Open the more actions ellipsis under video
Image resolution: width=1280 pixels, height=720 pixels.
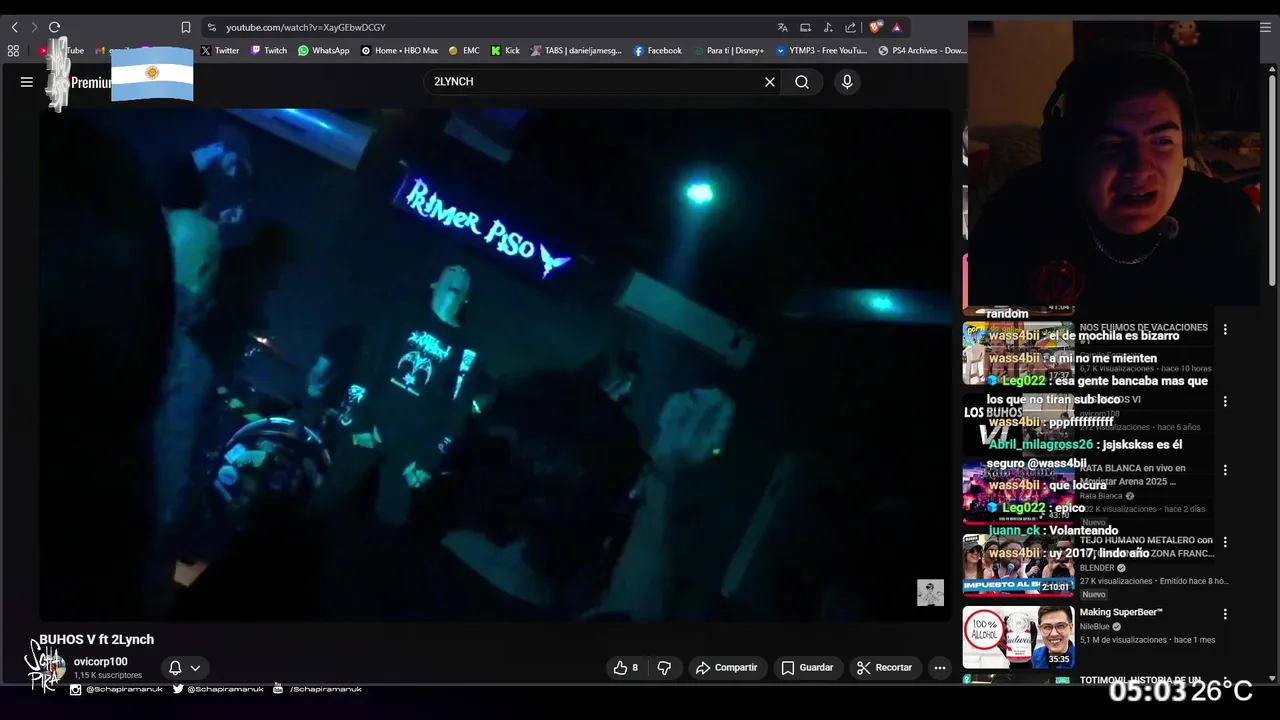click(939, 668)
